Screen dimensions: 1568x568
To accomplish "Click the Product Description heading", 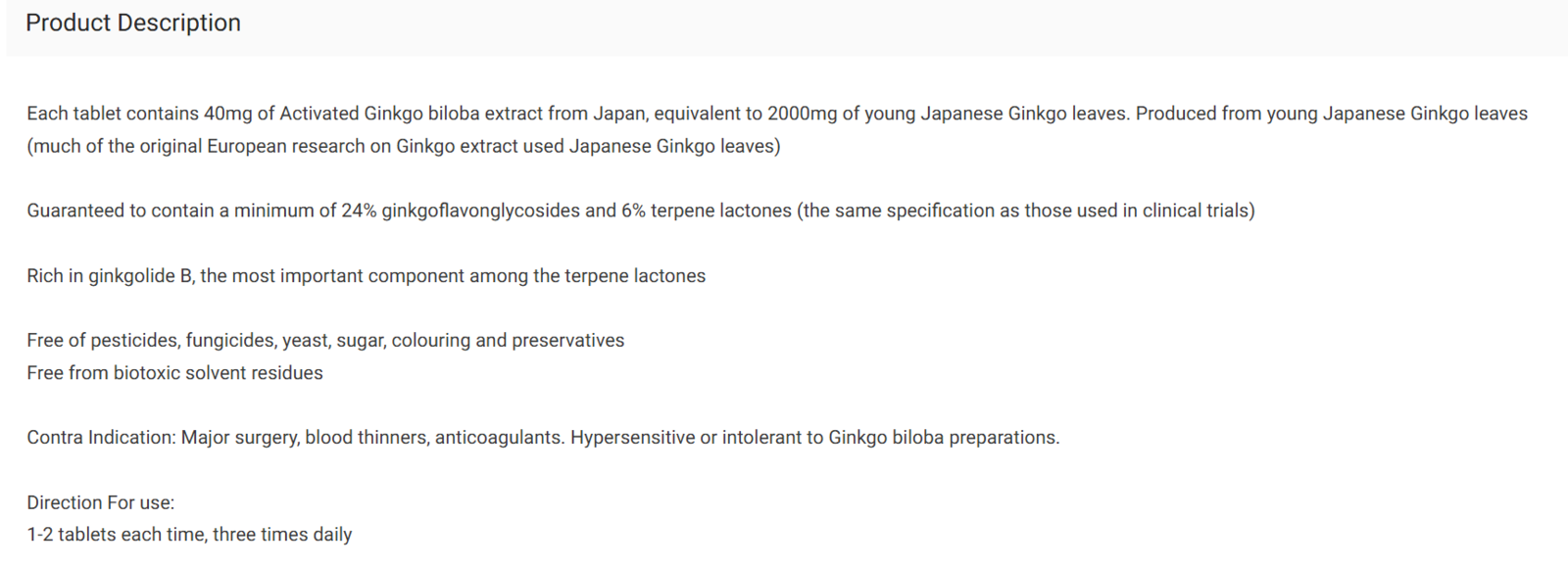I will click(x=133, y=23).
